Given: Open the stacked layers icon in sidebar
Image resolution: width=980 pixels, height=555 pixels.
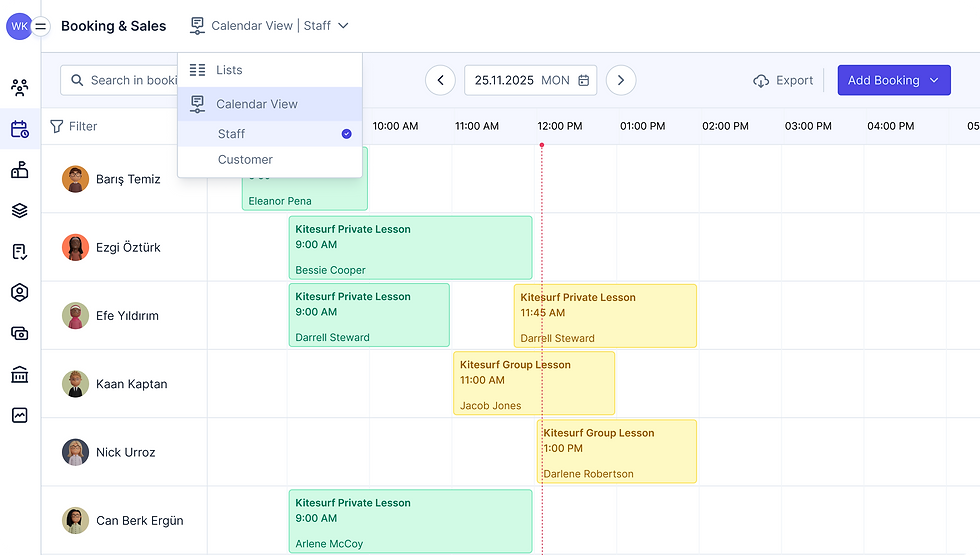Looking at the screenshot, I should [x=20, y=210].
